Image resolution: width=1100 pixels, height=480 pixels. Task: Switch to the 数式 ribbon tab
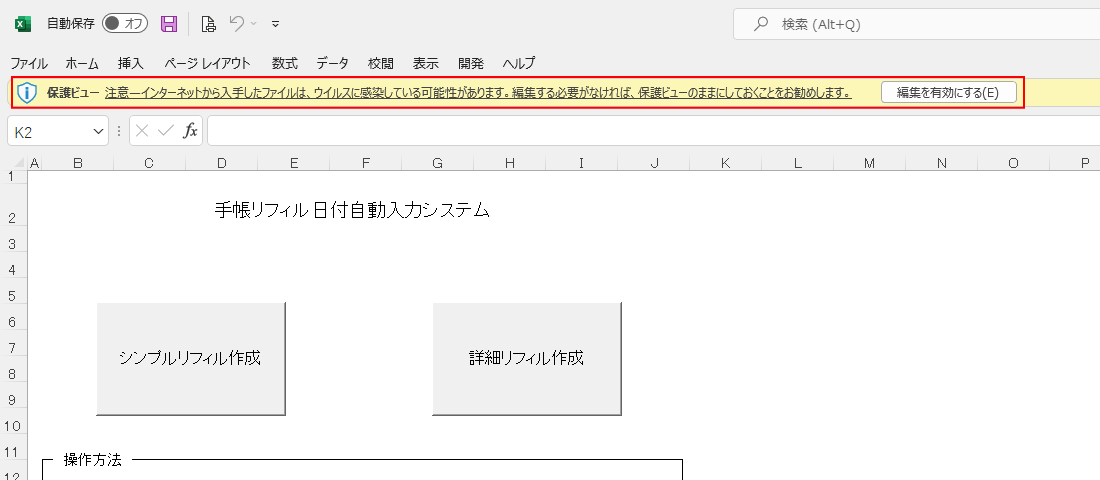285,63
